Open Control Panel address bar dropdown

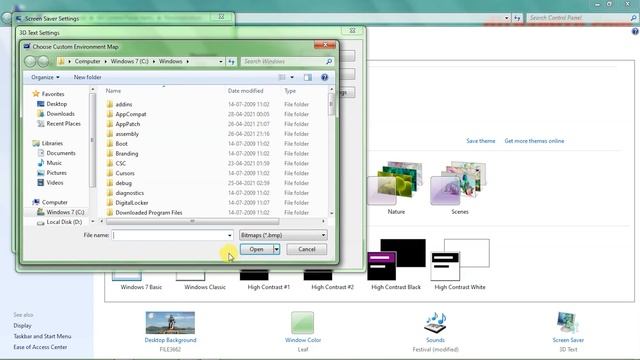507,18
